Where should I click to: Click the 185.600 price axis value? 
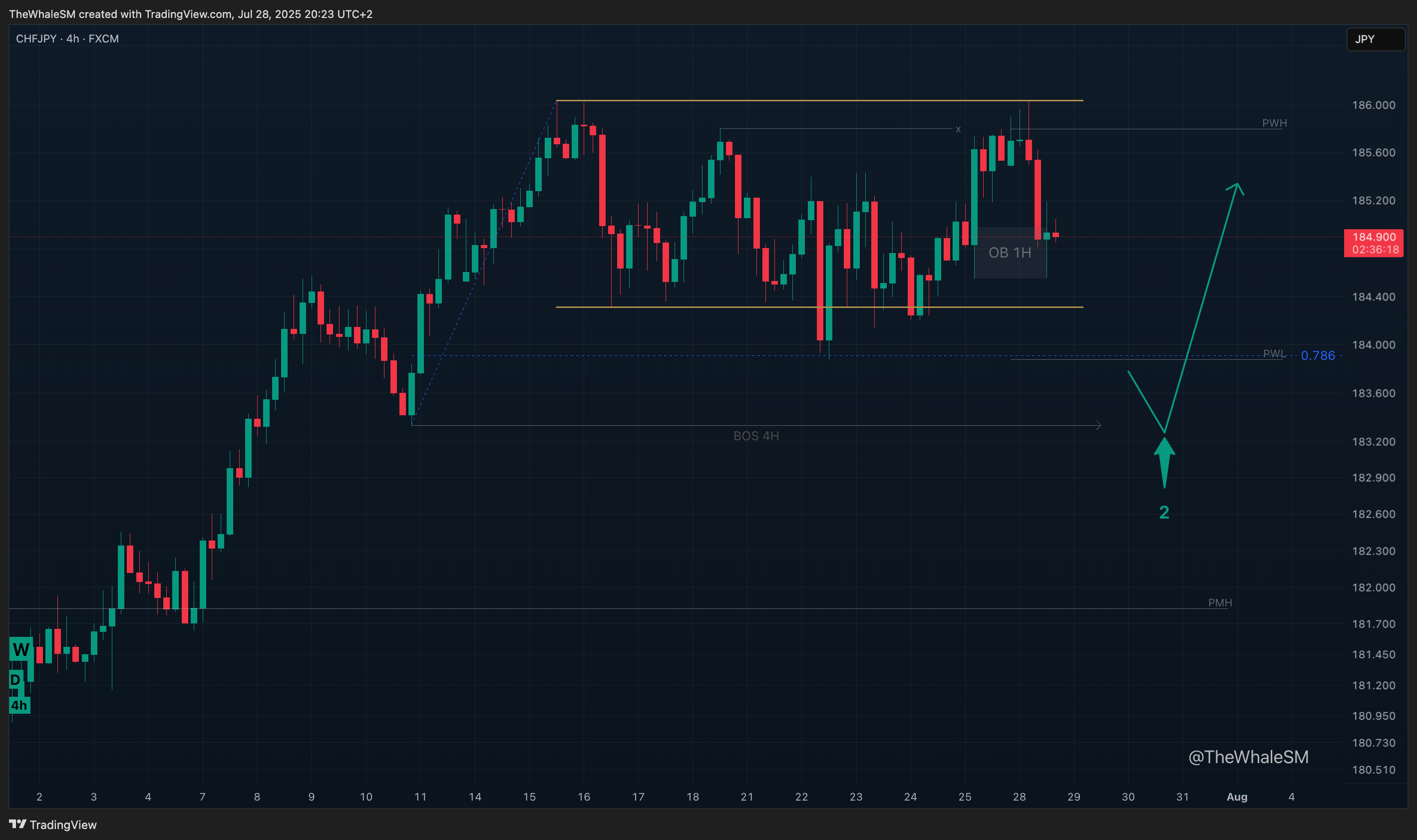(x=1374, y=152)
